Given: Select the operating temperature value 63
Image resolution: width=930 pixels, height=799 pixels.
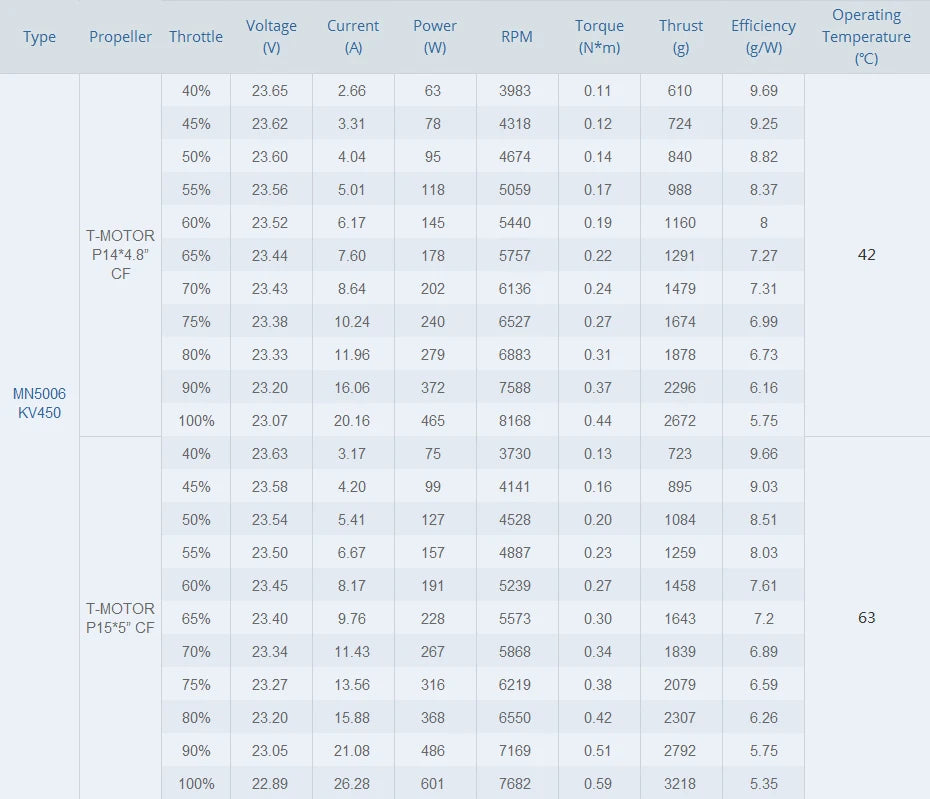Looking at the screenshot, I should pyautogui.click(x=866, y=618).
